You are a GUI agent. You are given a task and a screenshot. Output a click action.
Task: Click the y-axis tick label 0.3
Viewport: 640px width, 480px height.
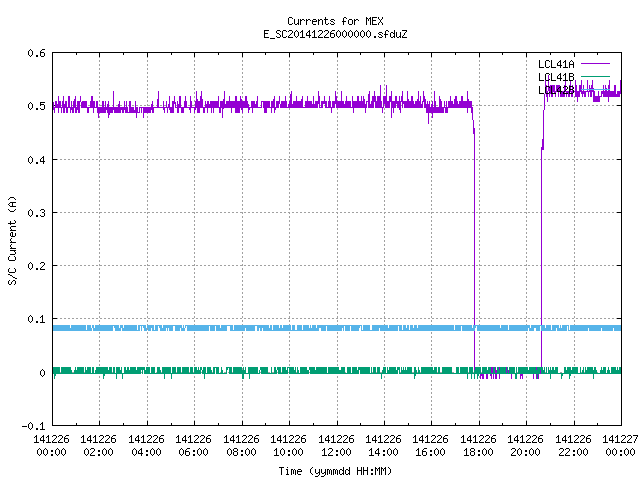tap(36, 213)
